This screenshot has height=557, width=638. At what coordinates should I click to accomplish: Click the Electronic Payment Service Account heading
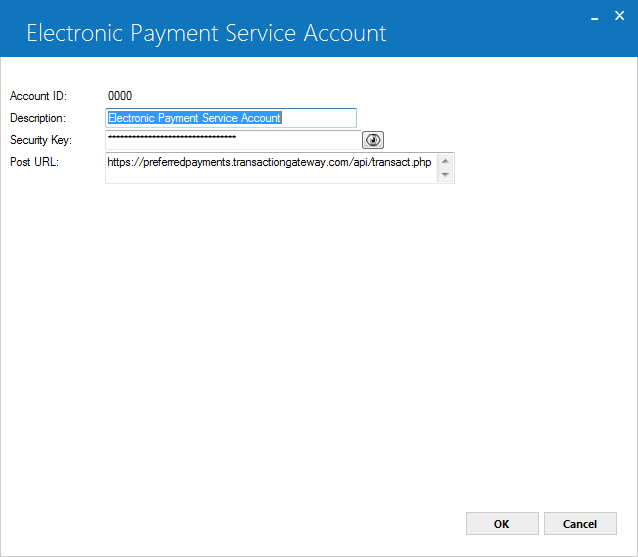[x=206, y=33]
